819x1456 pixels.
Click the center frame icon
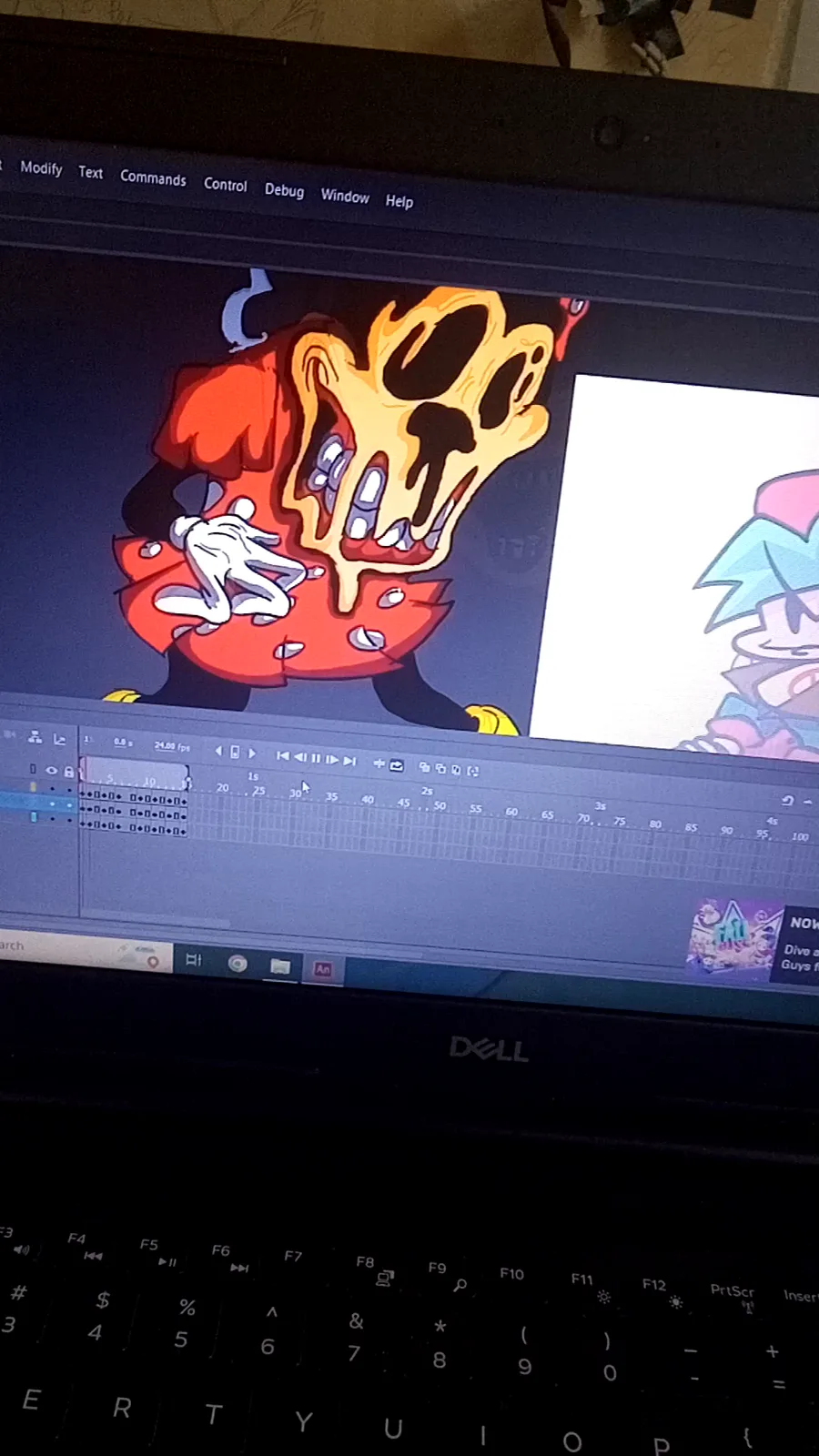(379, 763)
